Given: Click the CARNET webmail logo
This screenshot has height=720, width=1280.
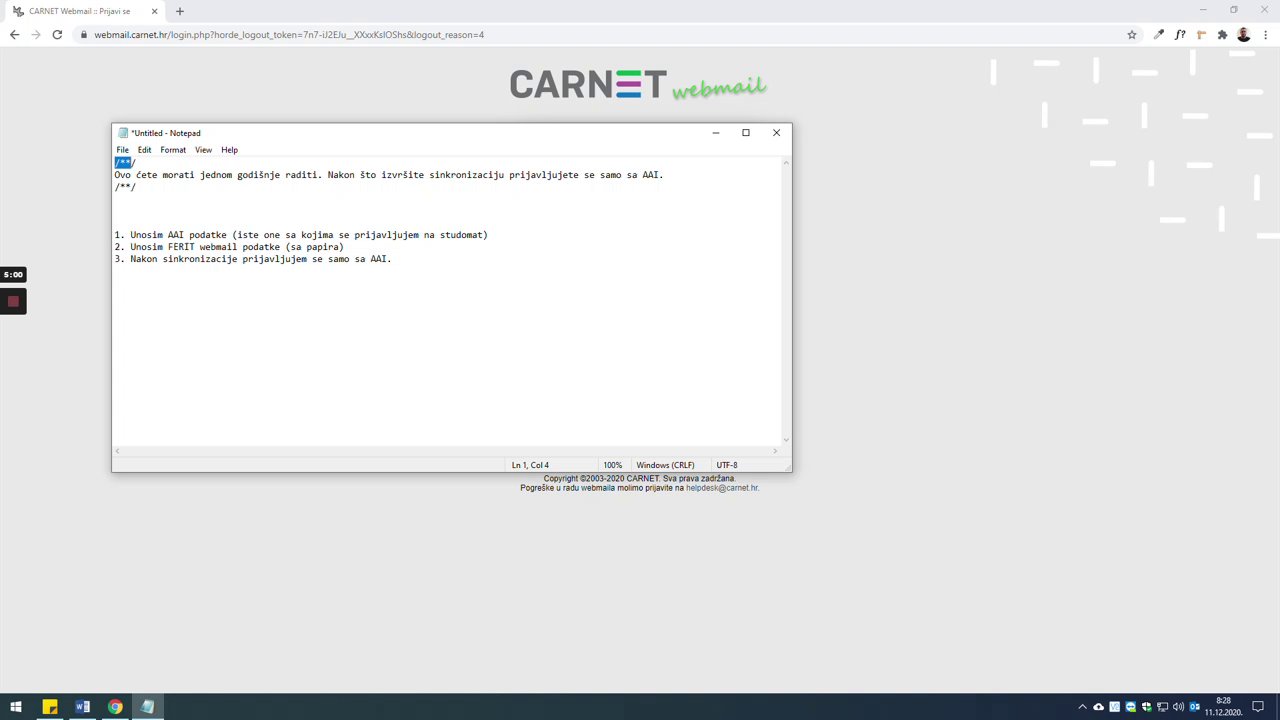Looking at the screenshot, I should 638,85.
